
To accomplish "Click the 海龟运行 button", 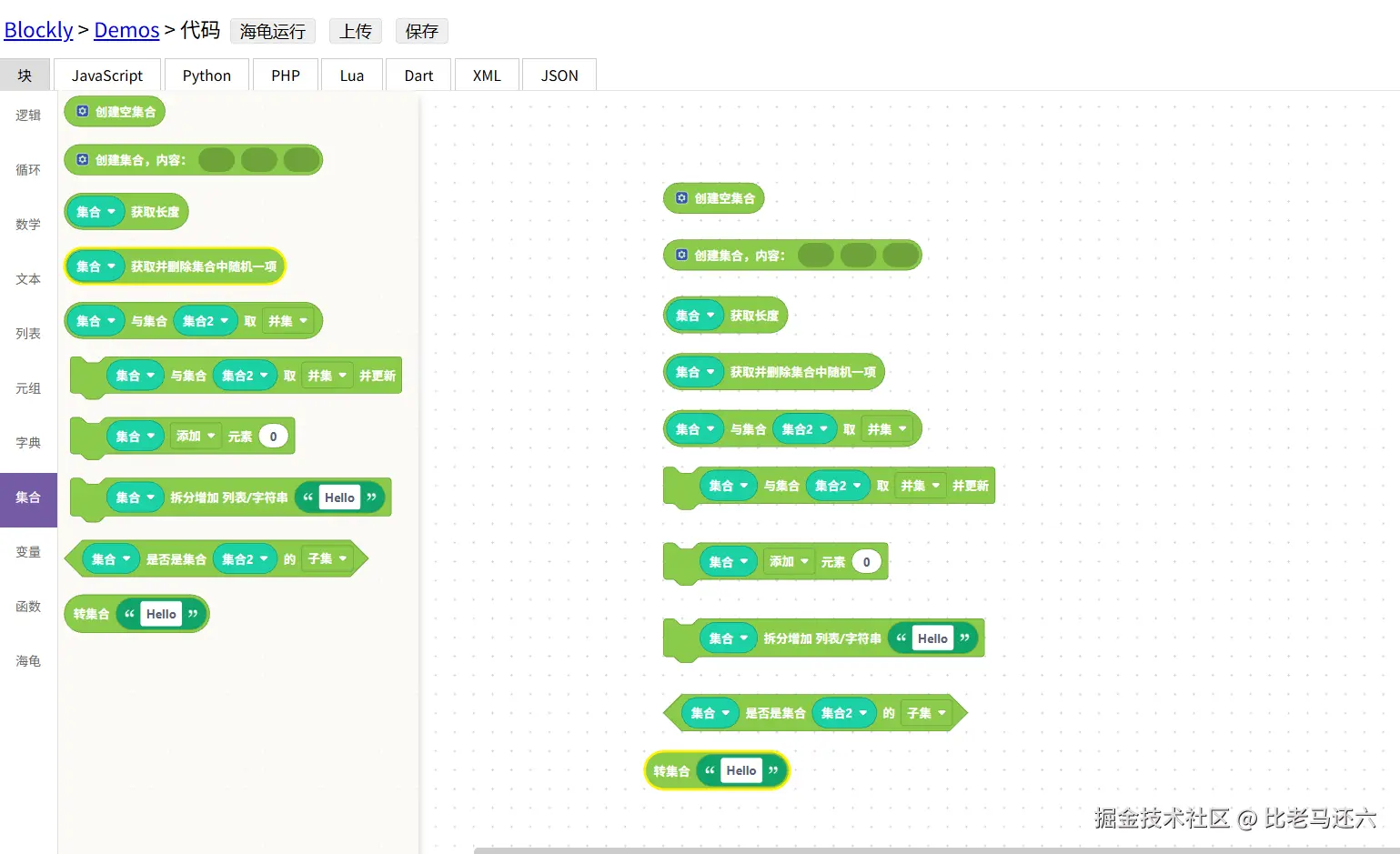I will 273,31.
